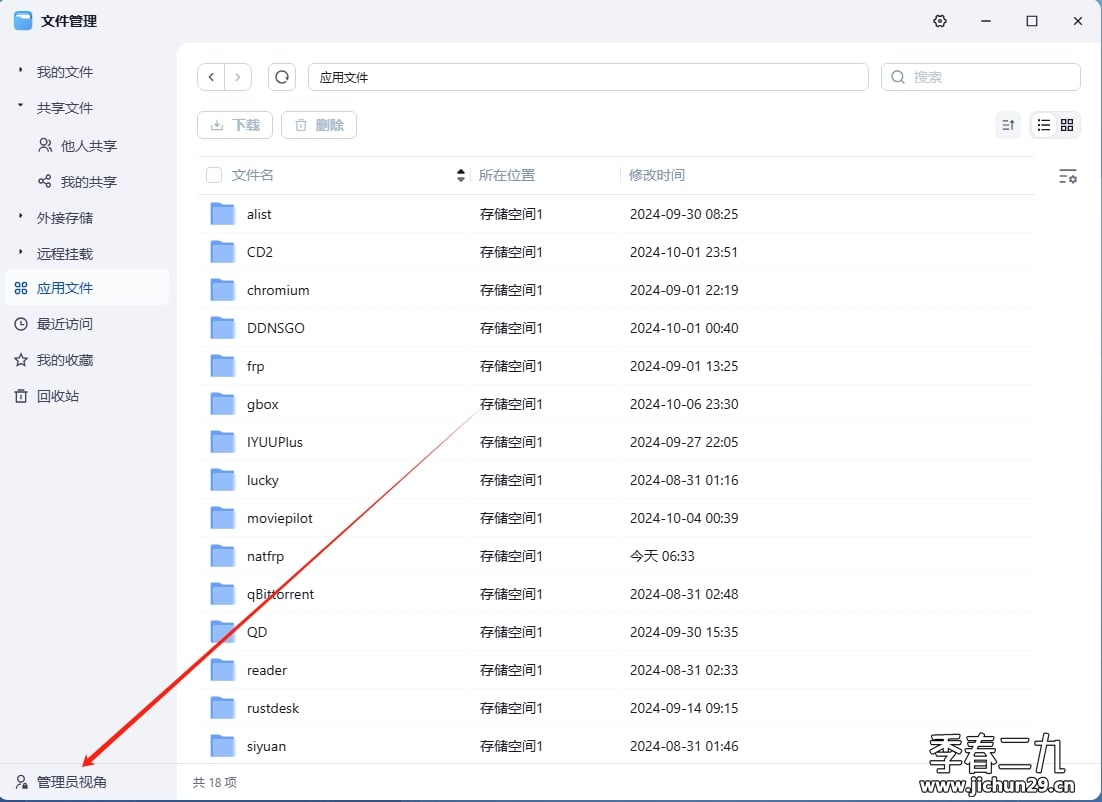Switch to grid view mode
Viewport: 1102px width, 802px height.
click(1066, 125)
